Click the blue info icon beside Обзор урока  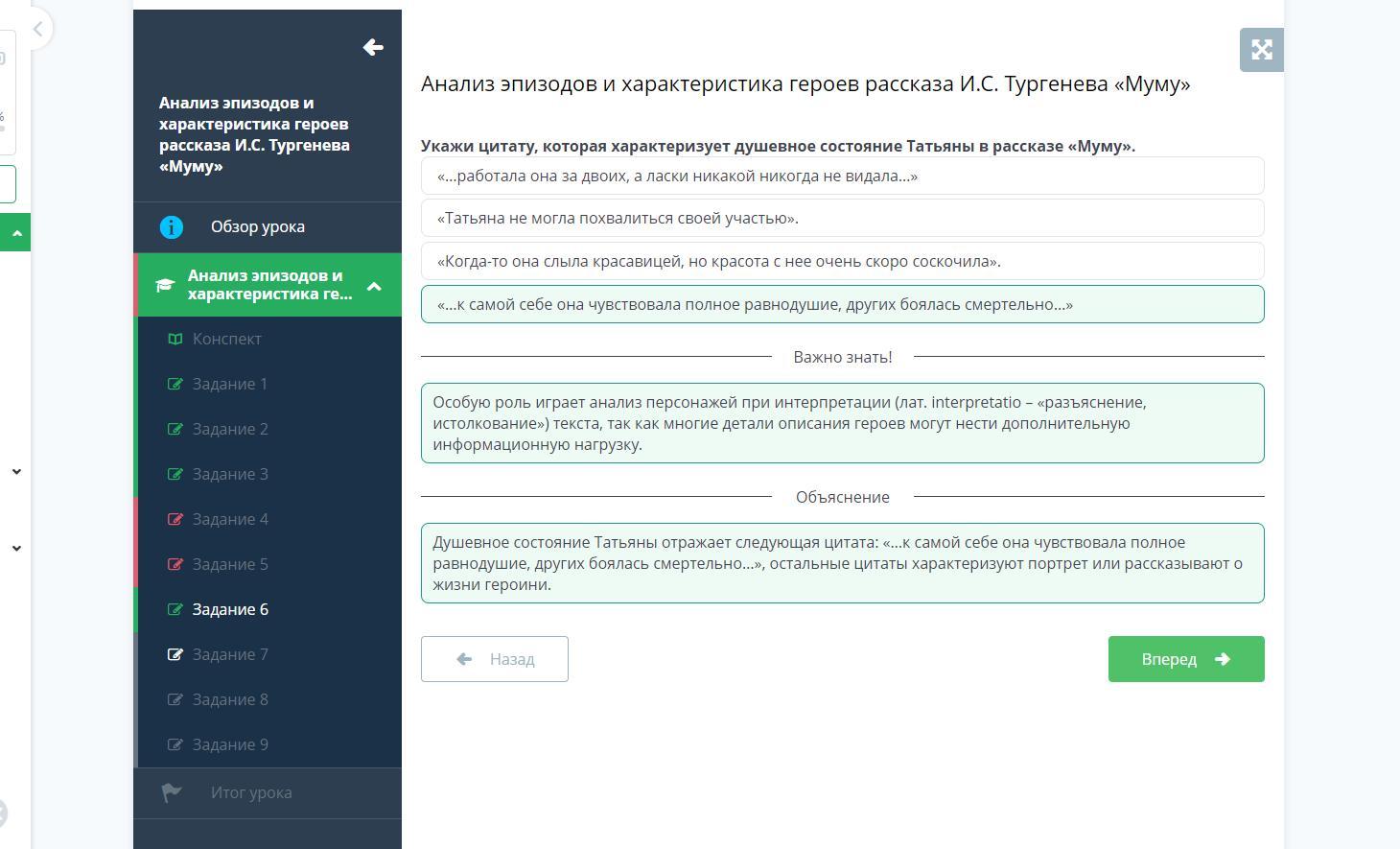pos(171,227)
